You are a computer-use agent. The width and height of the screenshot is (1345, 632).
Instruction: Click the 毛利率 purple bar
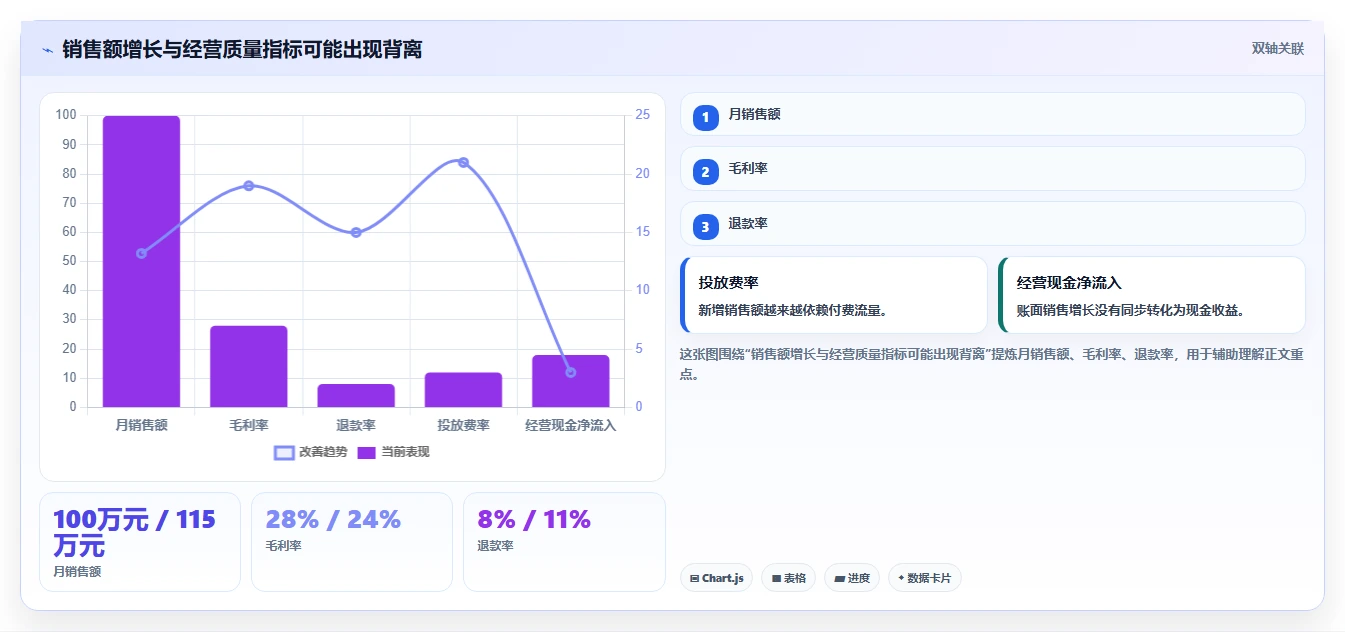(248, 367)
